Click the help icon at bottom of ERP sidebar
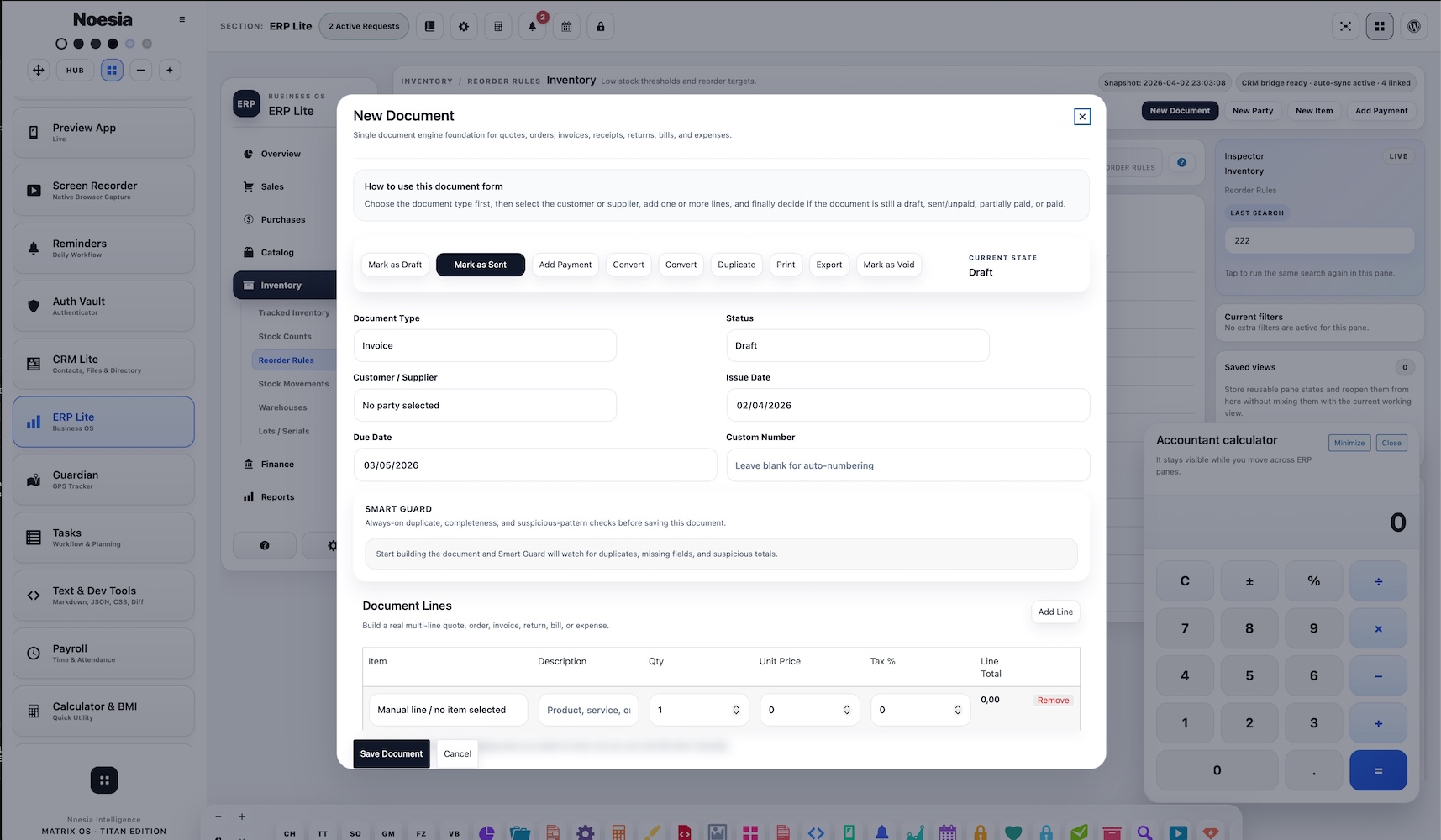Screen dimensions: 1441x840 click(265, 545)
